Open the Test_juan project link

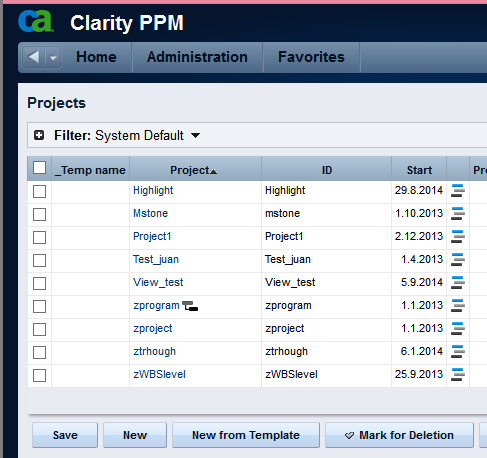point(156,259)
